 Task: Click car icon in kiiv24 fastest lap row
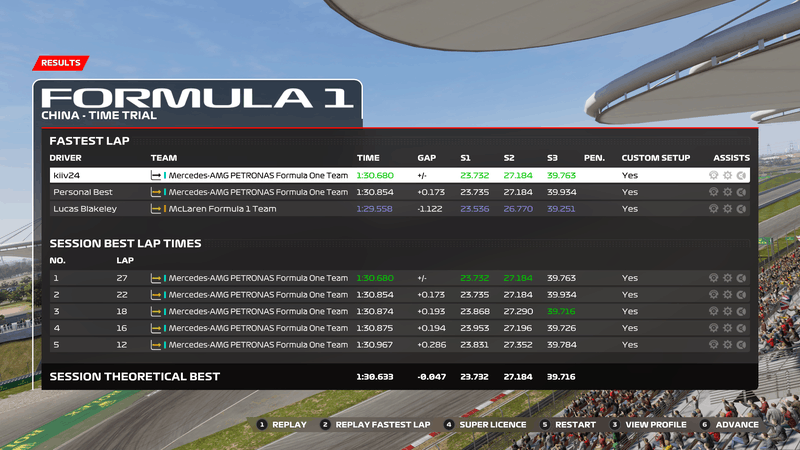pos(156,176)
